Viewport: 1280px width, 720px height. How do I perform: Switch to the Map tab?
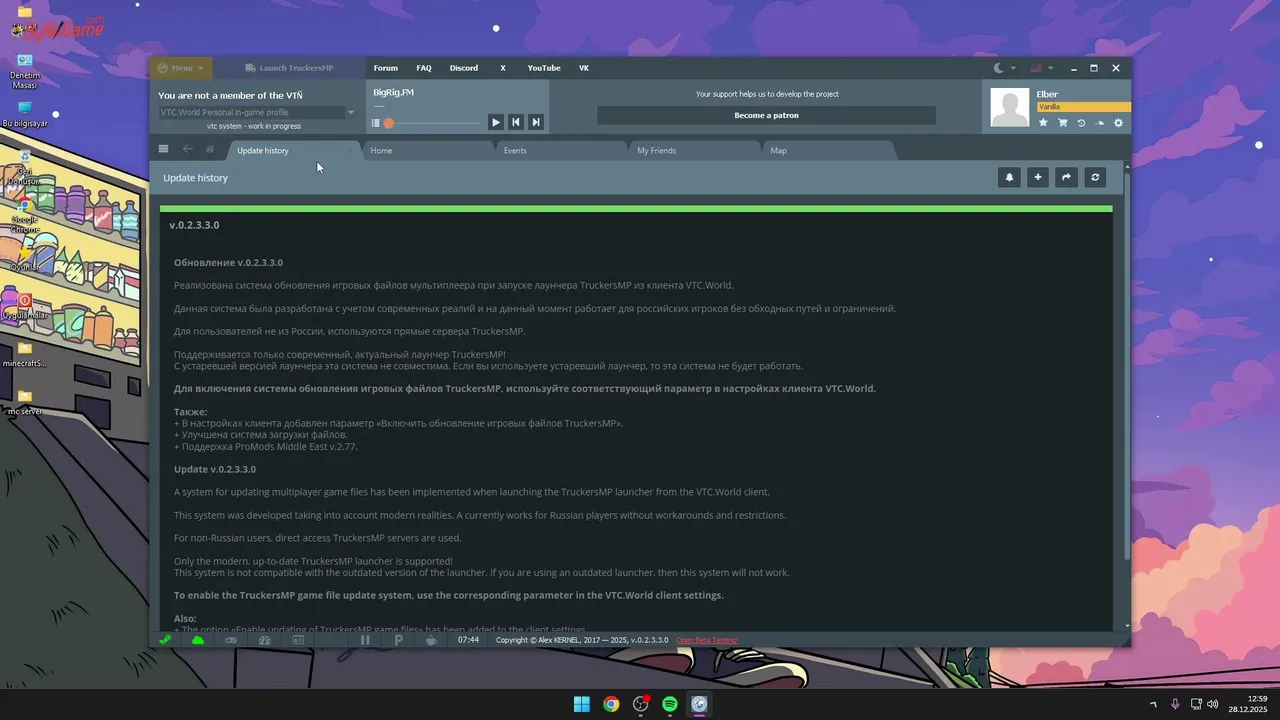click(x=829, y=150)
